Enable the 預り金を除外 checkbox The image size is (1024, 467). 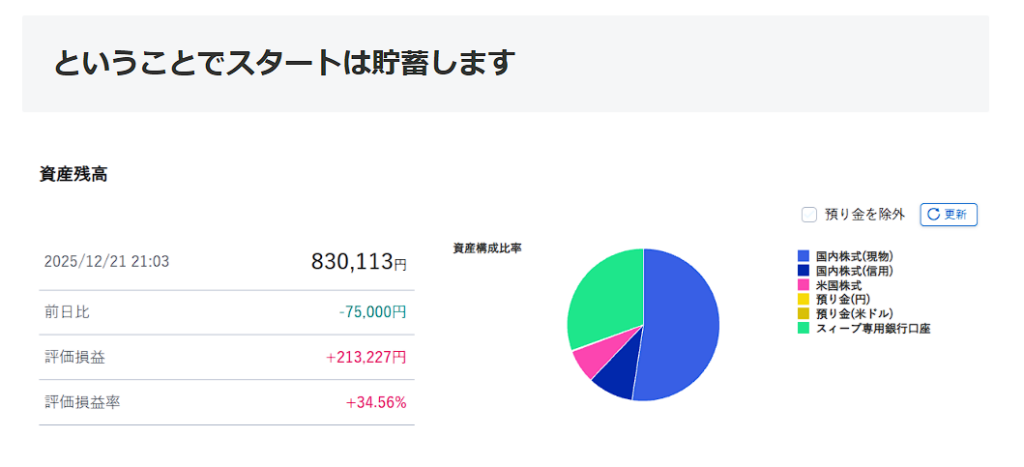pyautogui.click(x=809, y=214)
